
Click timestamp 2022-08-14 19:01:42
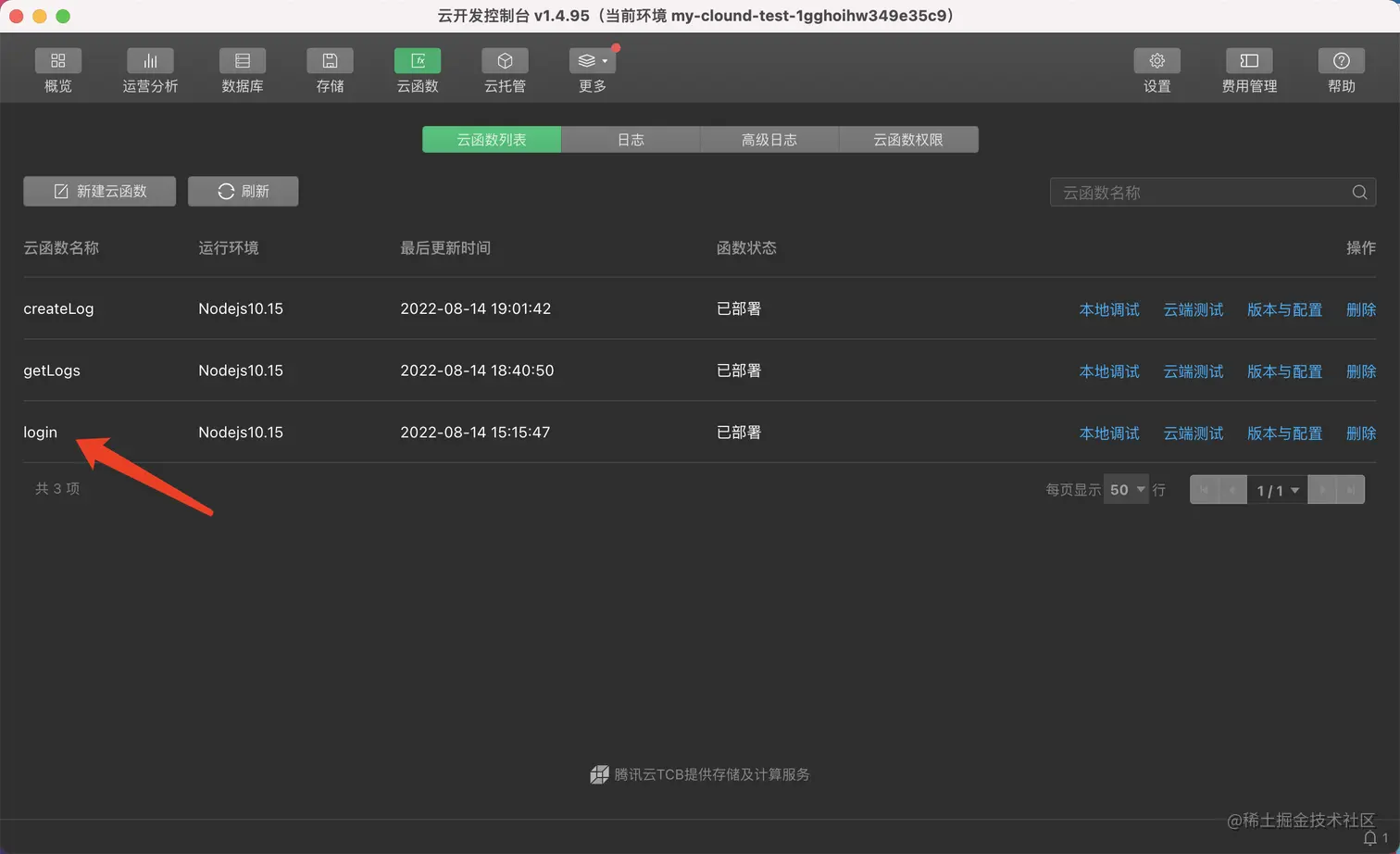475,308
